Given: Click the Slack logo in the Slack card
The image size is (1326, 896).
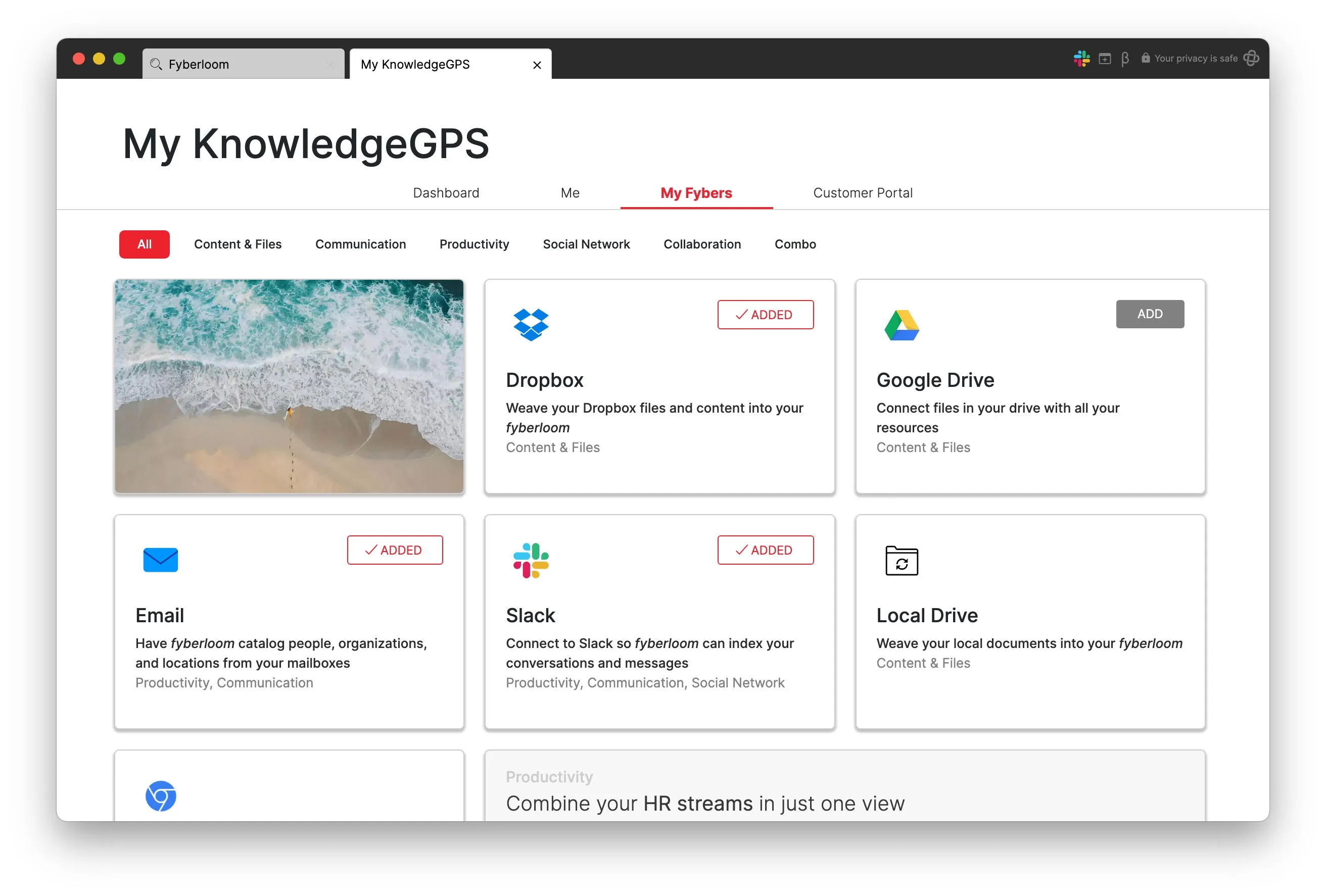Looking at the screenshot, I should coord(531,560).
